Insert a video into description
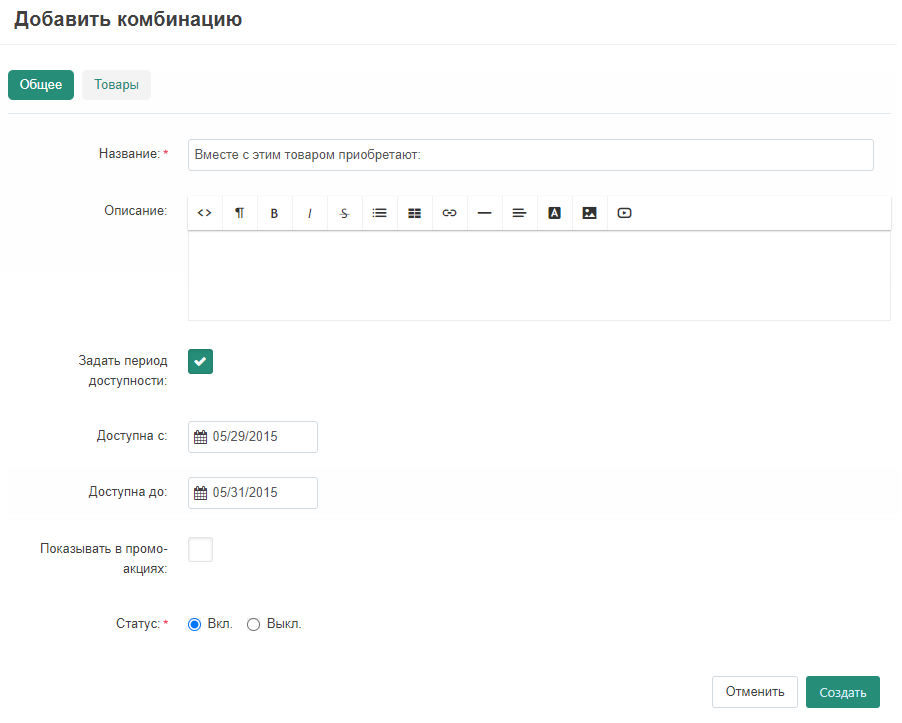The width and height of the screenshot is (902, 723). coord(625,213)
